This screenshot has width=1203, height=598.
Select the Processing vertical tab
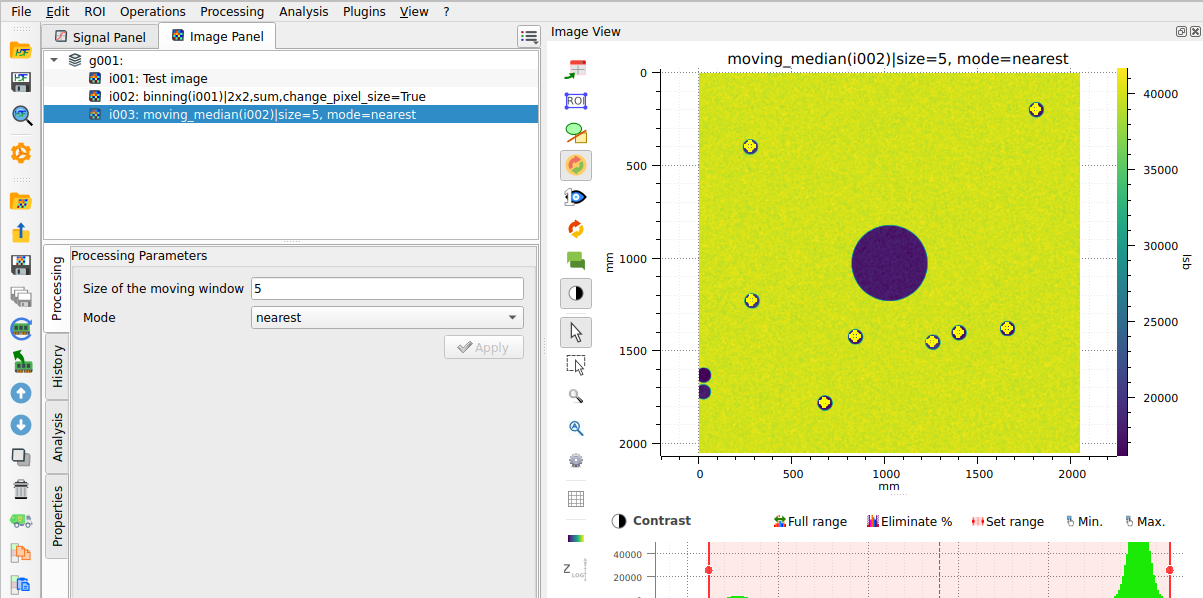point(57,289)
